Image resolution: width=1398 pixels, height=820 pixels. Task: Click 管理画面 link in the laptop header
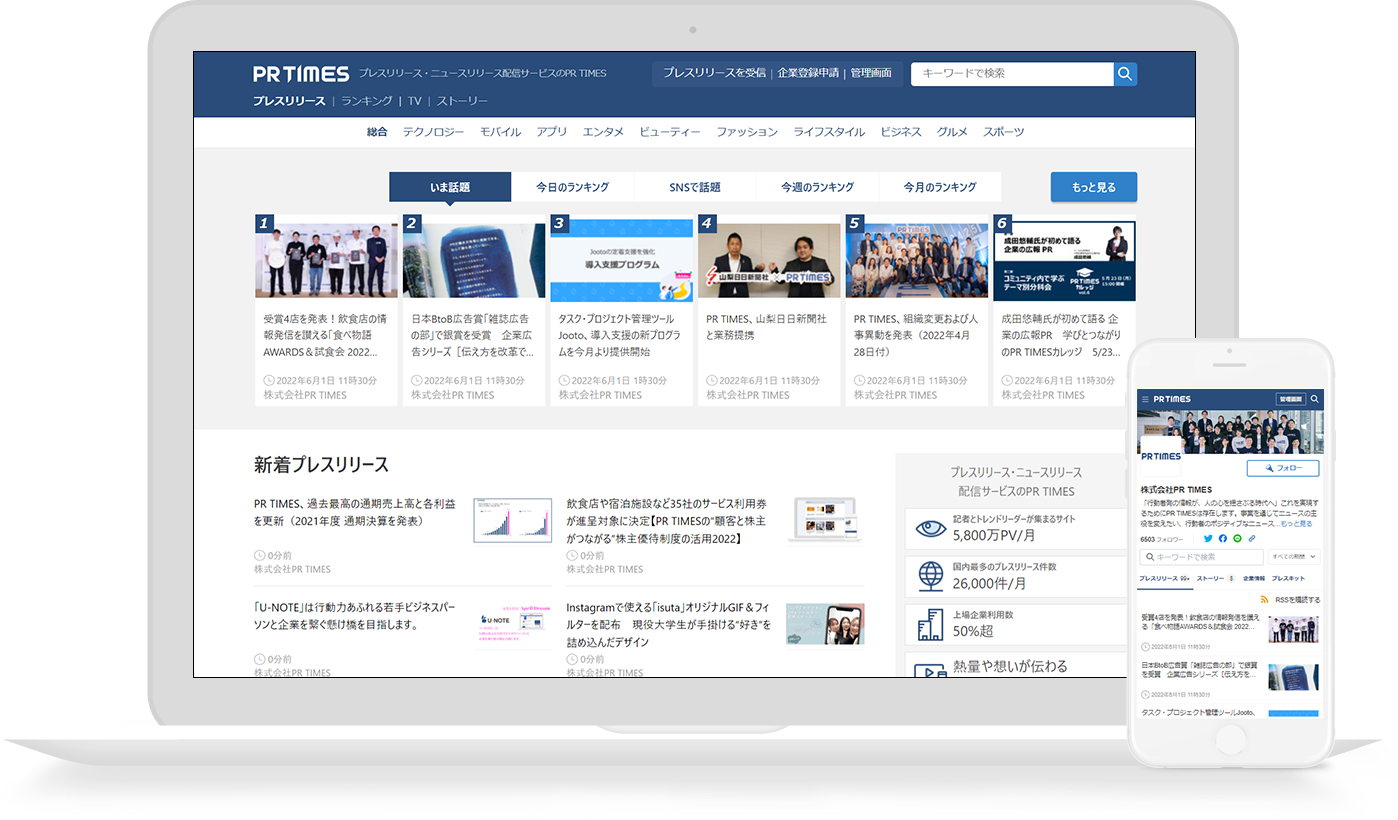click(x=871, y=73)
